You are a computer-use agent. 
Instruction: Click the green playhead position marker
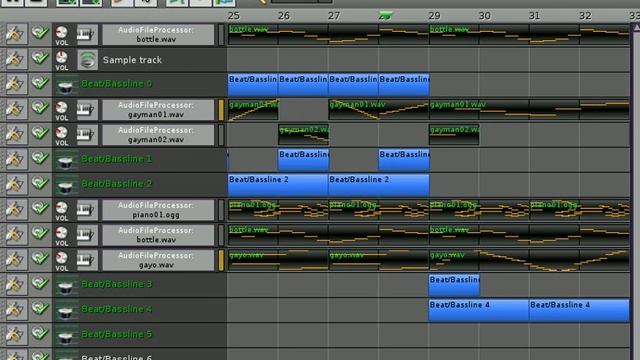(x=385, y=16)
